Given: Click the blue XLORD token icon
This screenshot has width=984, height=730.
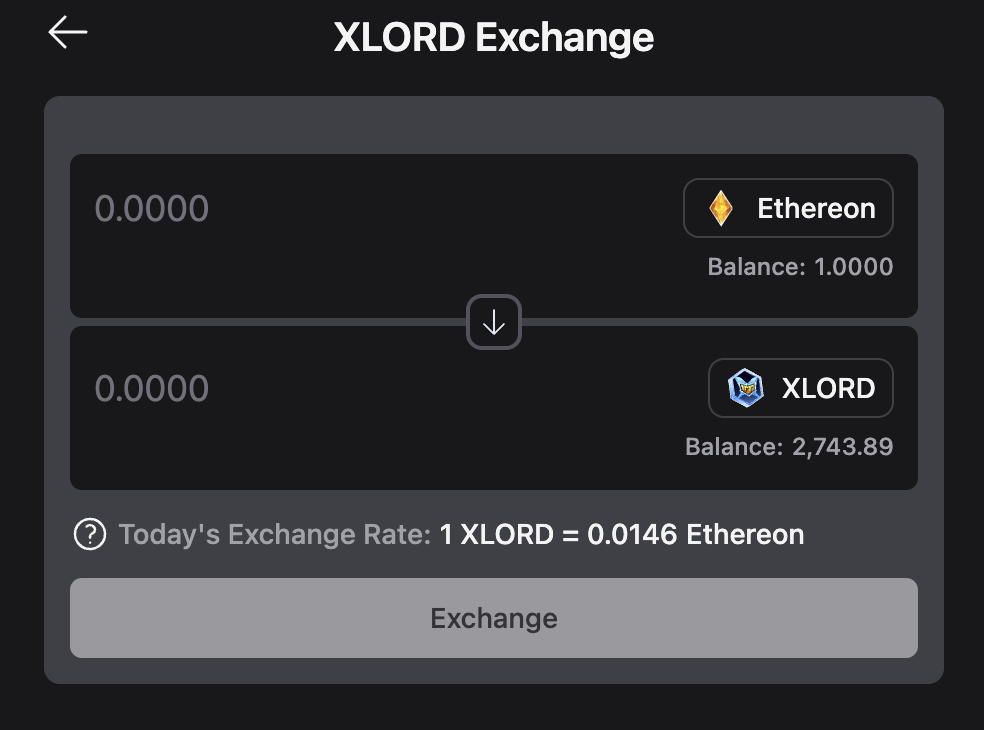Looking at the screenshot, I should [x=745, y=388].
